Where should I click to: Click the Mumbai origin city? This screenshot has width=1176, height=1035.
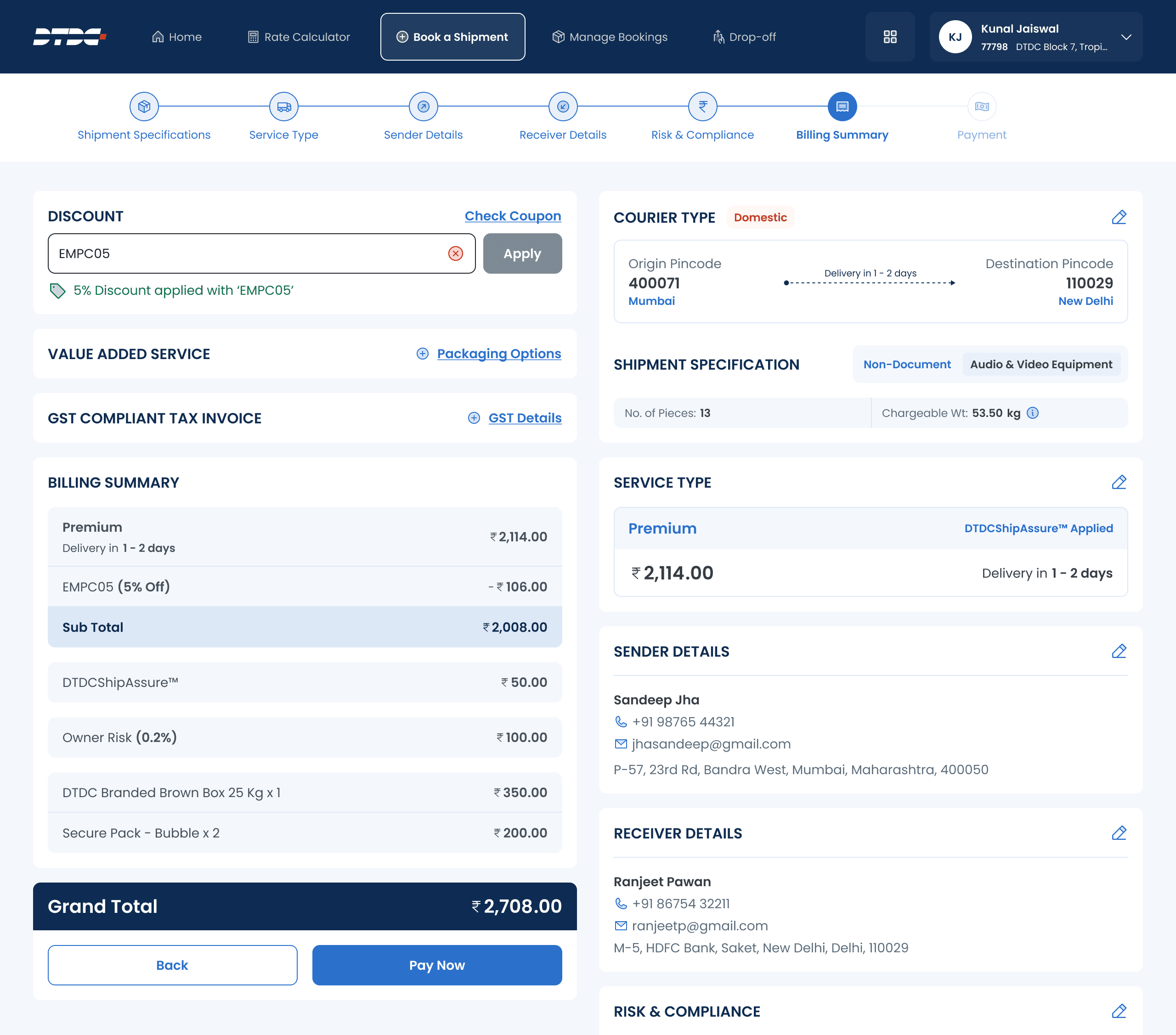point(651,301)
